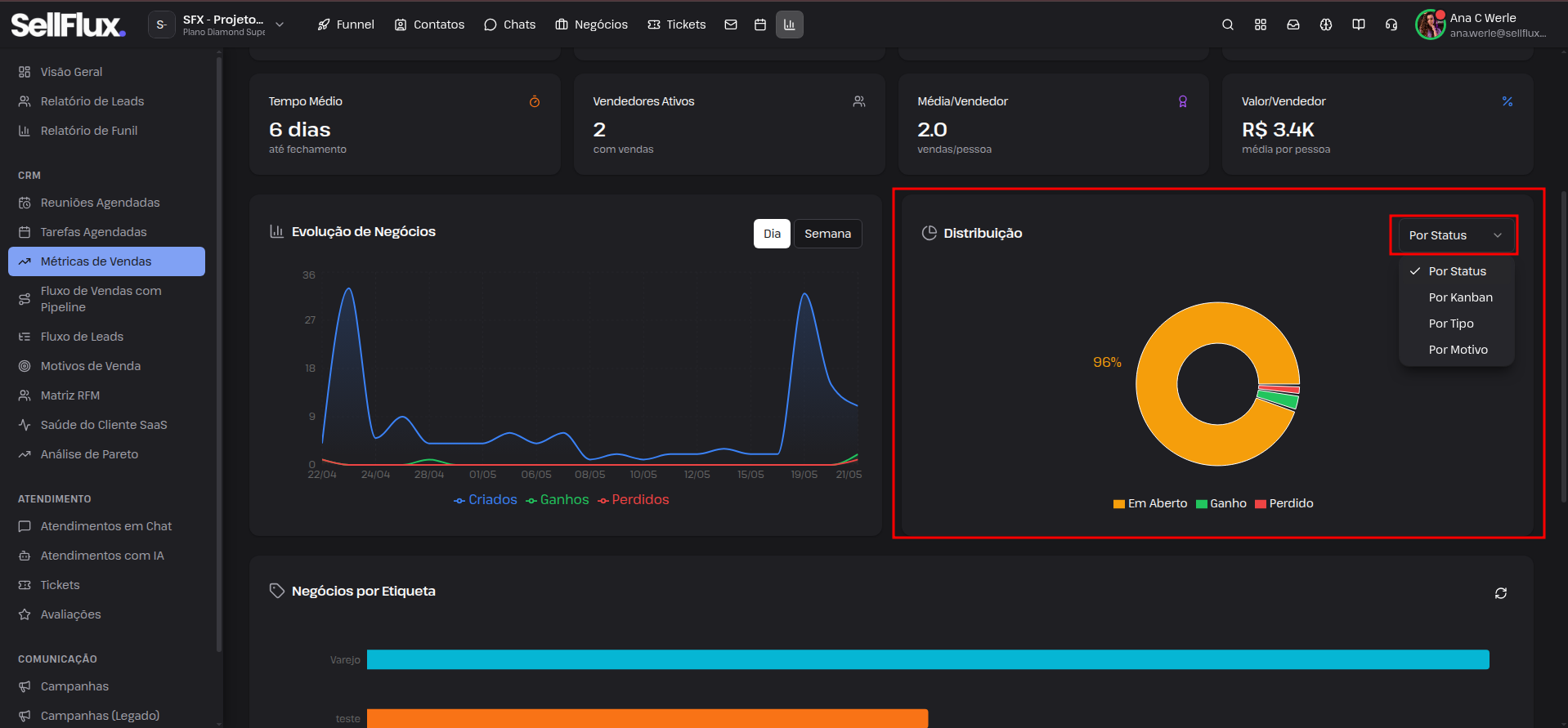Open the book documentation icon
The height and width of the screenshot is (728, 1568).
pyautogui.click(x=1359, y=25)
